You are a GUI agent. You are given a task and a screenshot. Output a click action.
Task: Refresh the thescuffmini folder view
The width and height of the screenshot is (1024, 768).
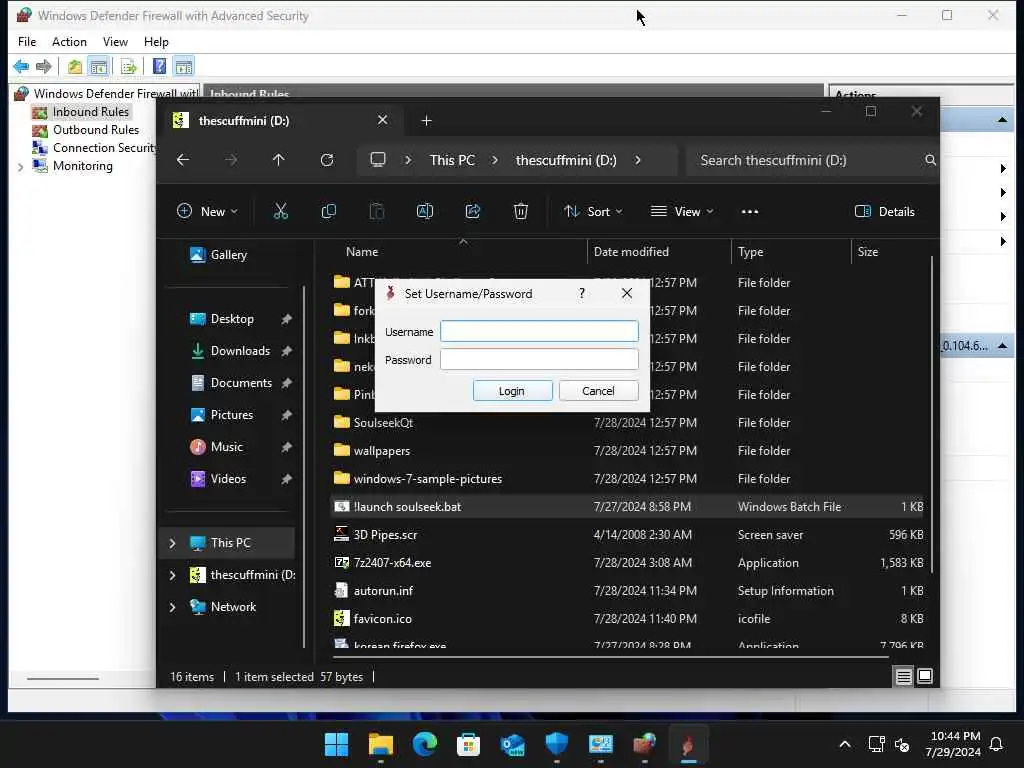pyautogui.click(x=327, y=160)
